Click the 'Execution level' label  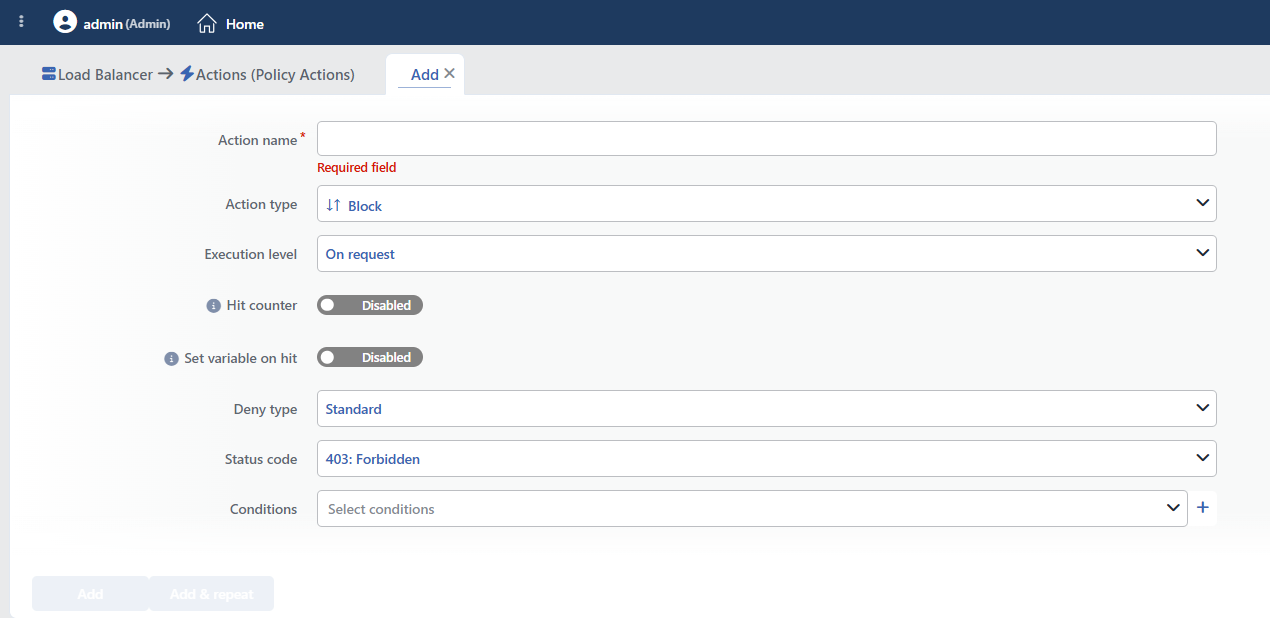(x=251, y=254)
